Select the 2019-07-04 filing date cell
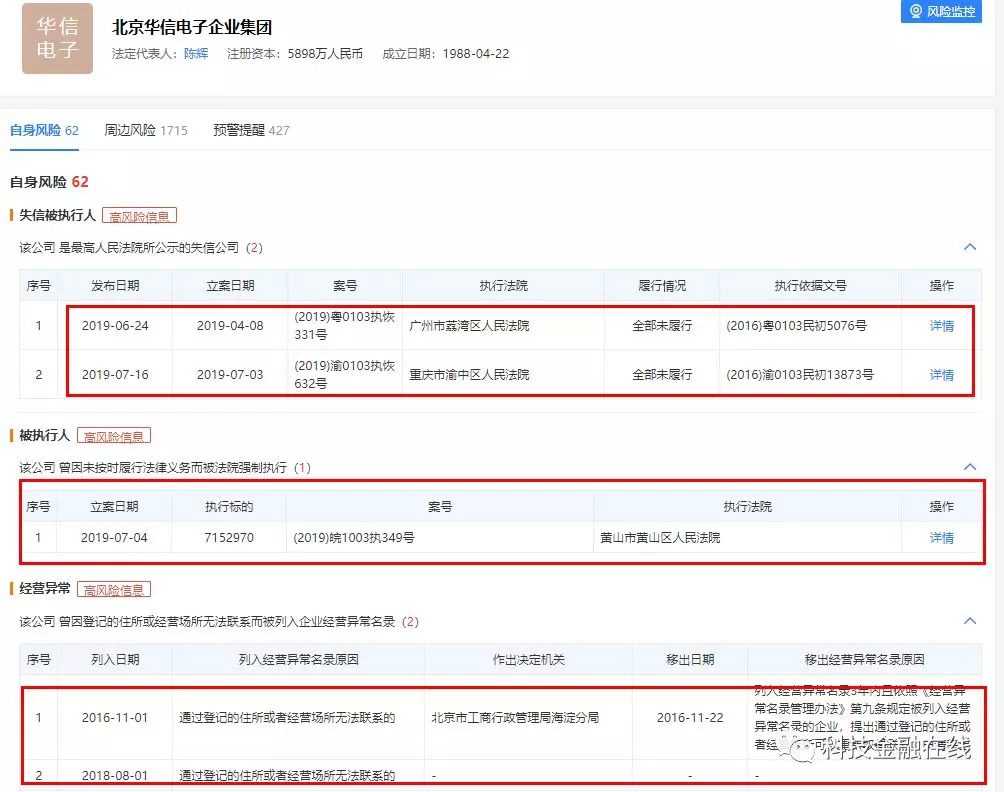The image size is (1004, 792). (x=114, y=538)
